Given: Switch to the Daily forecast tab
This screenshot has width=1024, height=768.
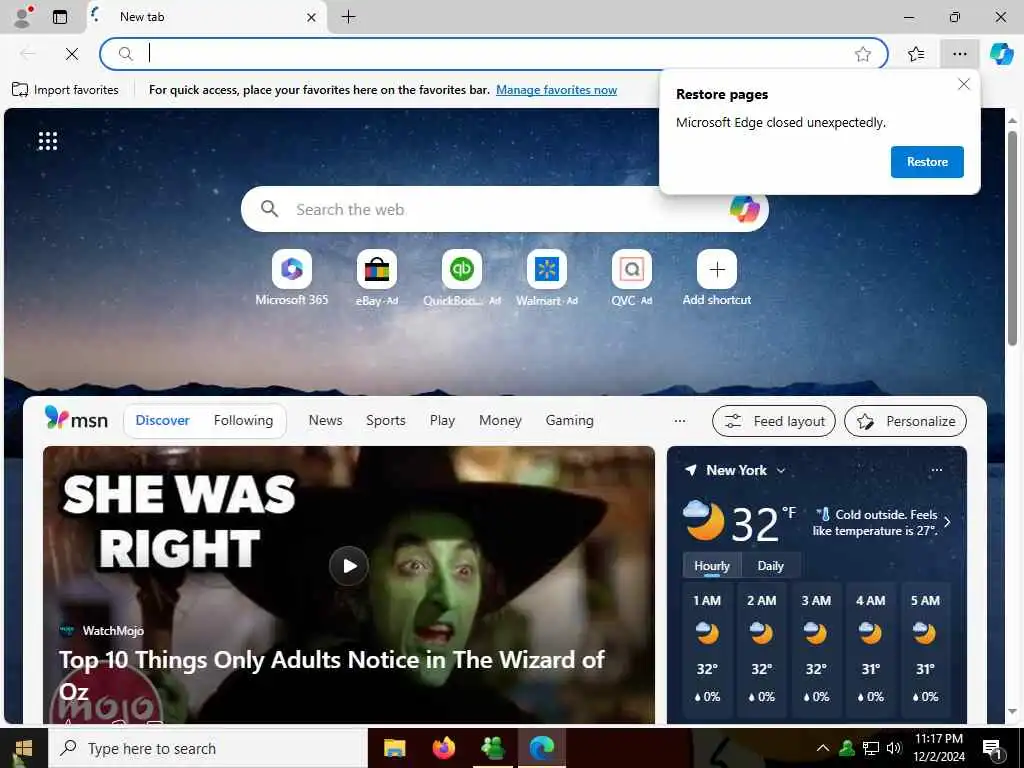Looking at the screenshot, I should click(771, 566).
